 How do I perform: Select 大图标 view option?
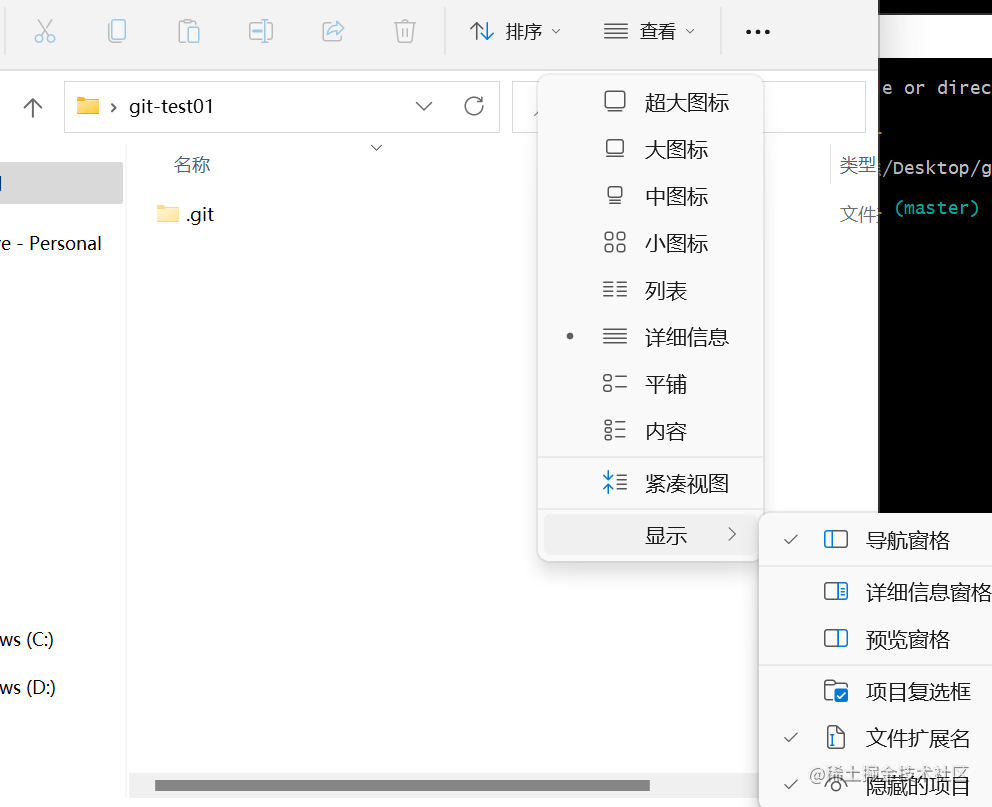650,150
